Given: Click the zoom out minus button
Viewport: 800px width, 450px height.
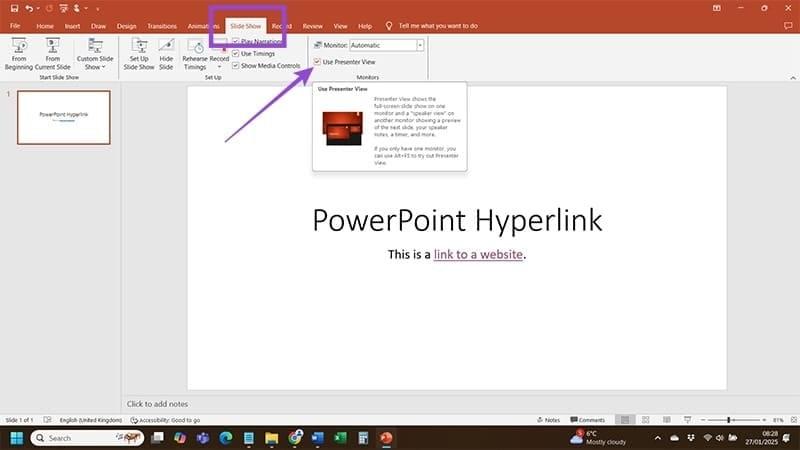Looking at the screenshot, I should click(x=703, y=420).
